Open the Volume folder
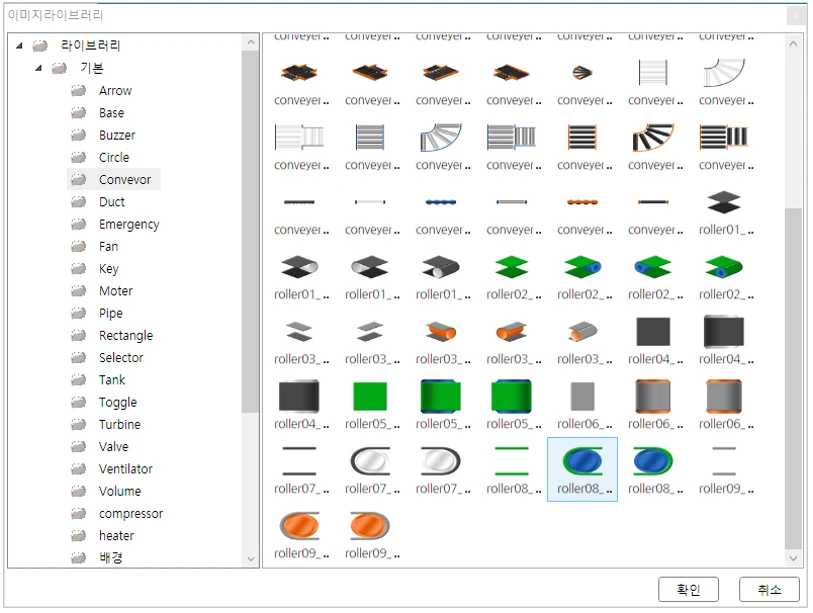Image resolution: width=813 pixels, height=613 pixels. pyautogui.click(x=120, y=492)
